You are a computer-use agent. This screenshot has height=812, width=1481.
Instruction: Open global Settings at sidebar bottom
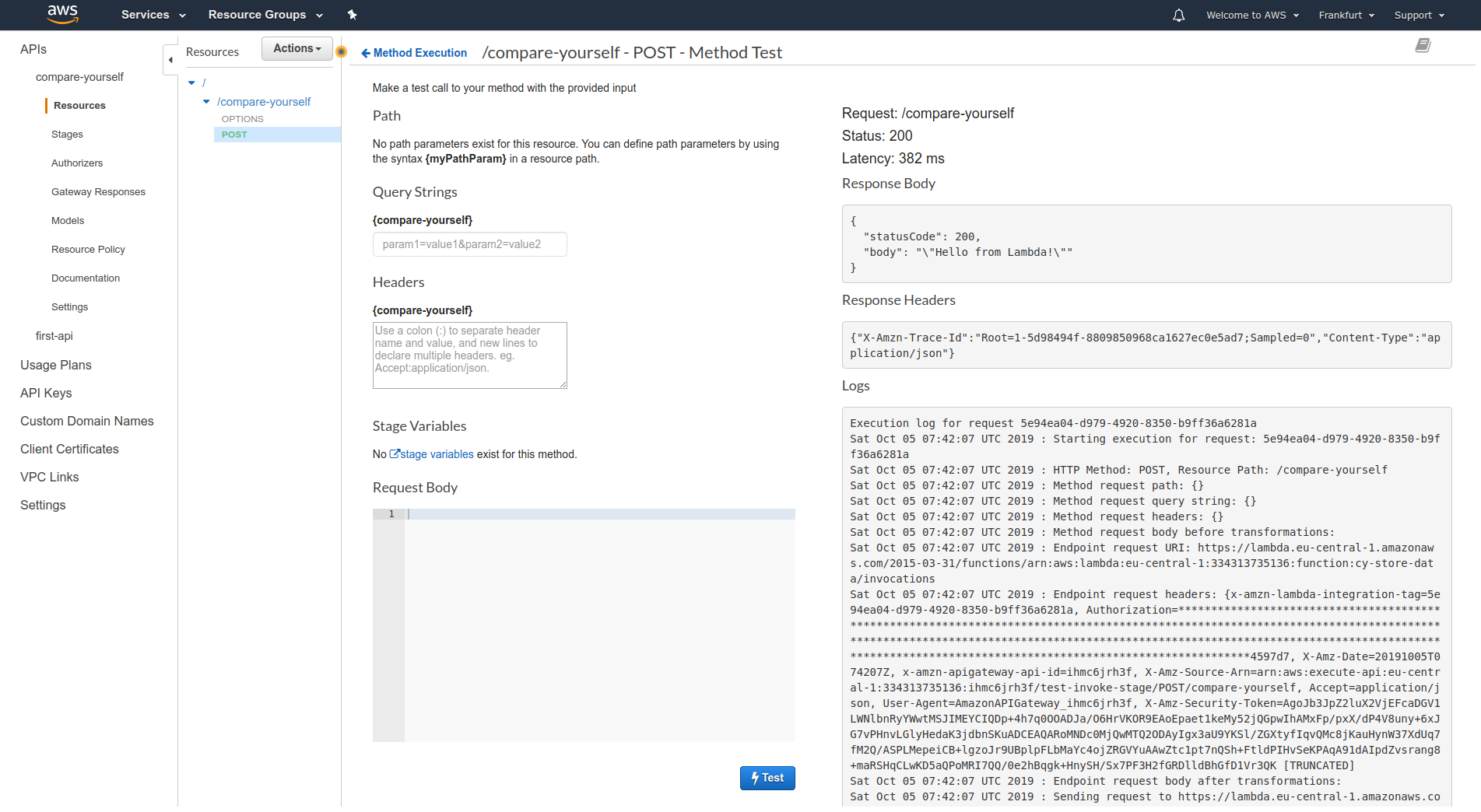[43, 505]
